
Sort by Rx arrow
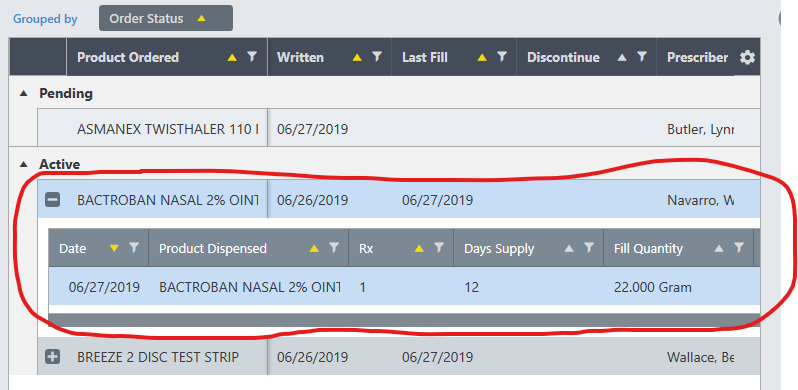[419, 248]
